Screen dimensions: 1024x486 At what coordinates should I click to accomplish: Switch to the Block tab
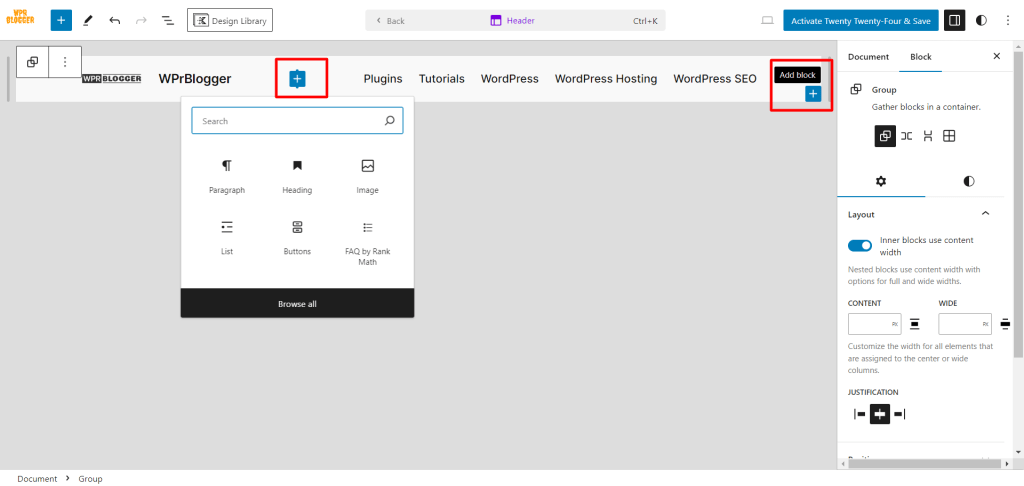tap(921, 57)
